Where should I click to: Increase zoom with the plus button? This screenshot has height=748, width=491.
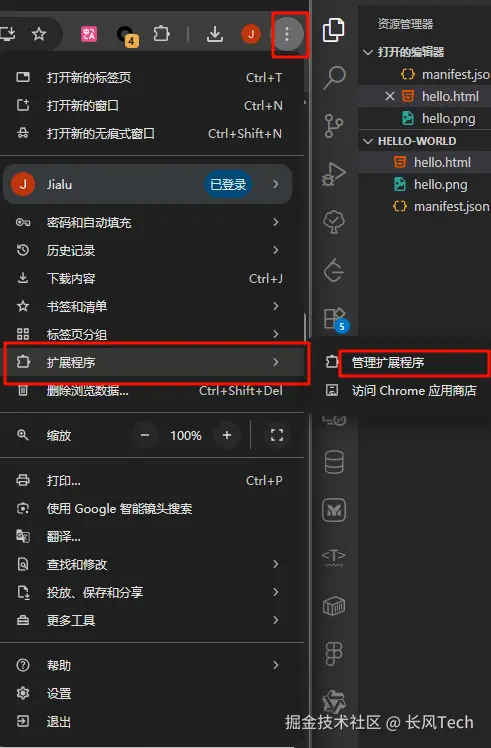(x=227, y=435)
